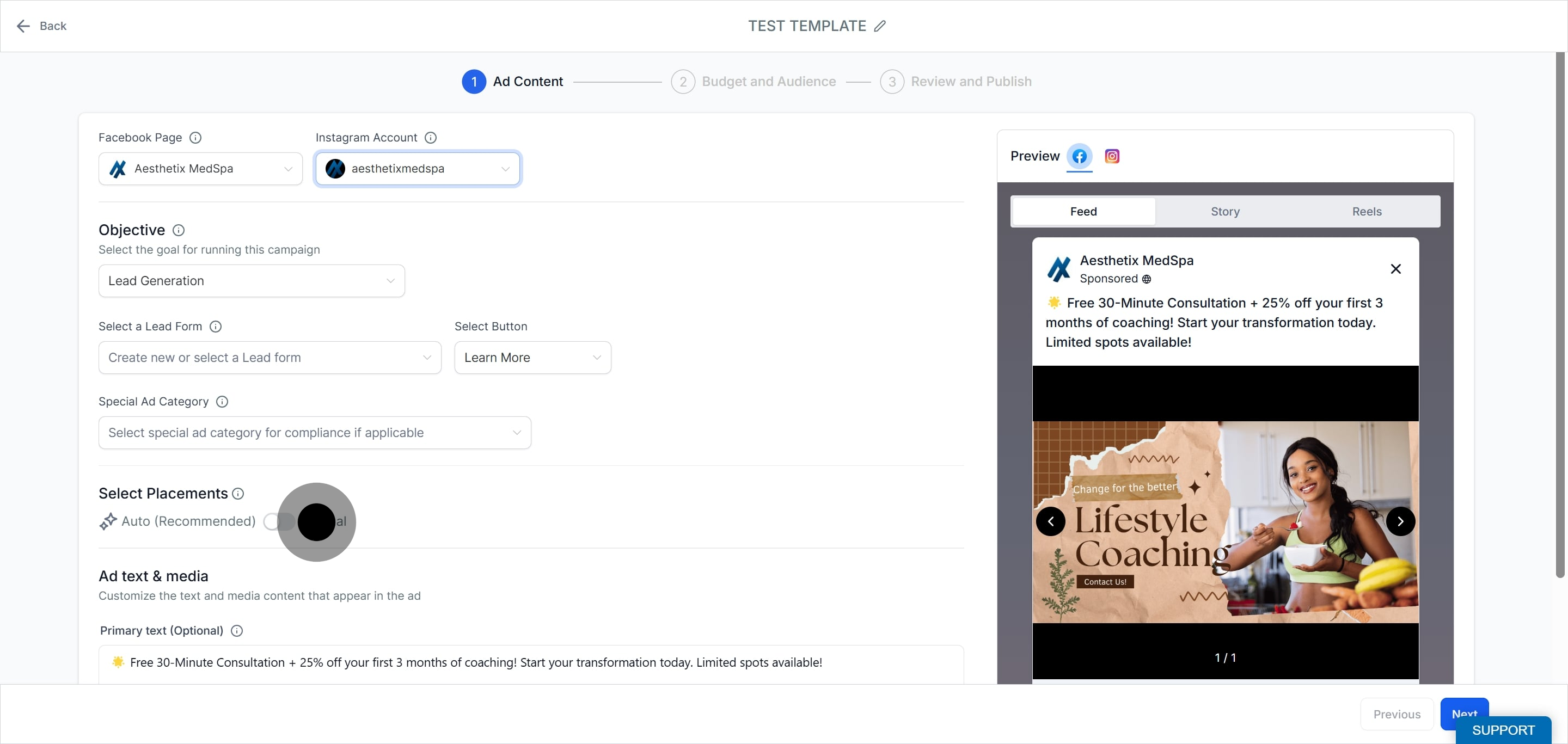Click the SUPPORT button

1502,730
